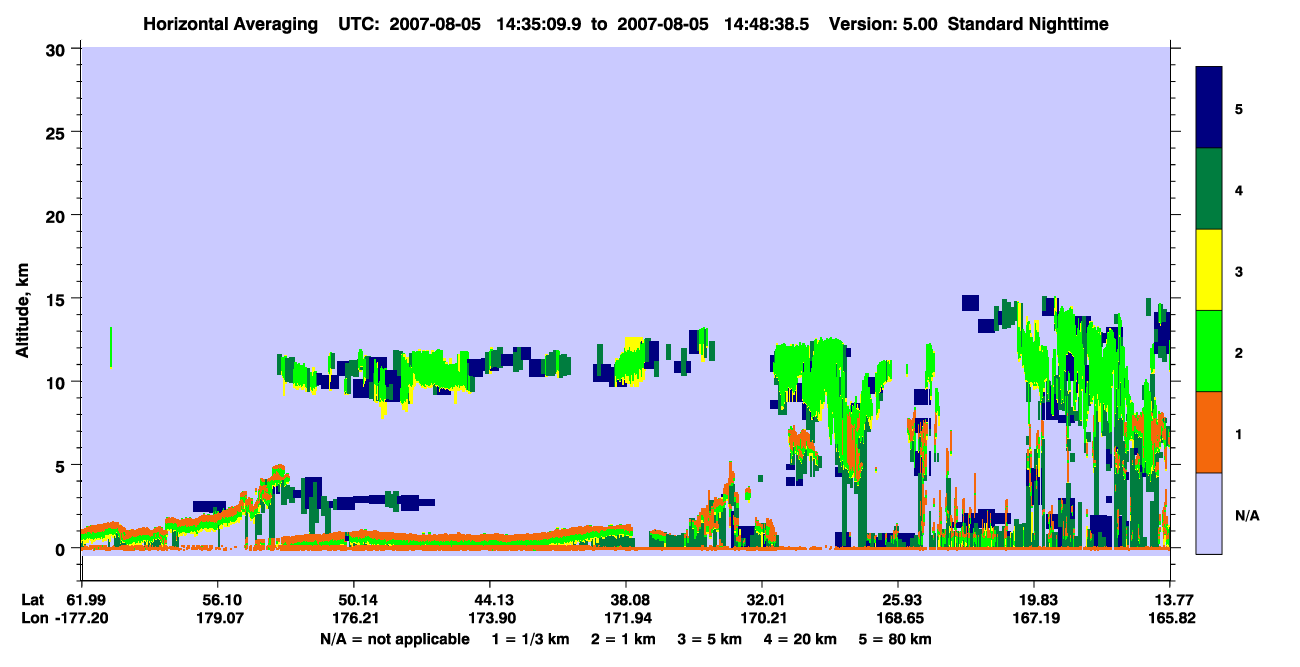Image resolution: width=1300 pixels, height=667 pixels.
Task: Click the longitude value 167.19
Action: (1034, 619)
